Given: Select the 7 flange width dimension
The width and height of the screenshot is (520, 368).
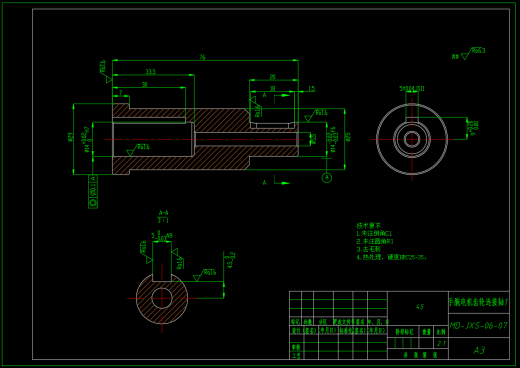Looking at the screenshot, I should [121, 93].
